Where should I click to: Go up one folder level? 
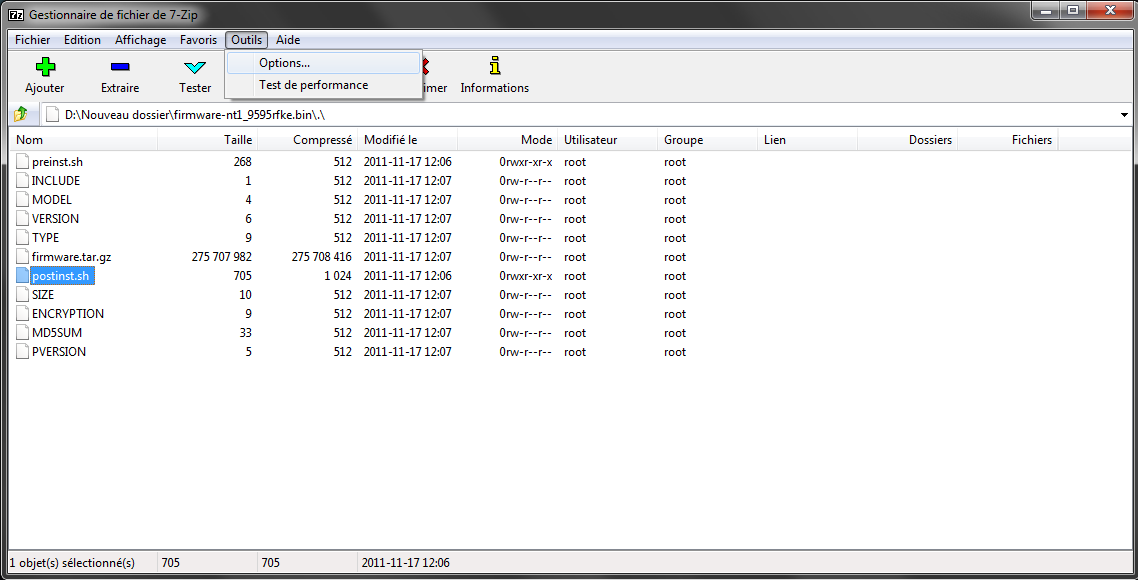click(x=21, y=114)
